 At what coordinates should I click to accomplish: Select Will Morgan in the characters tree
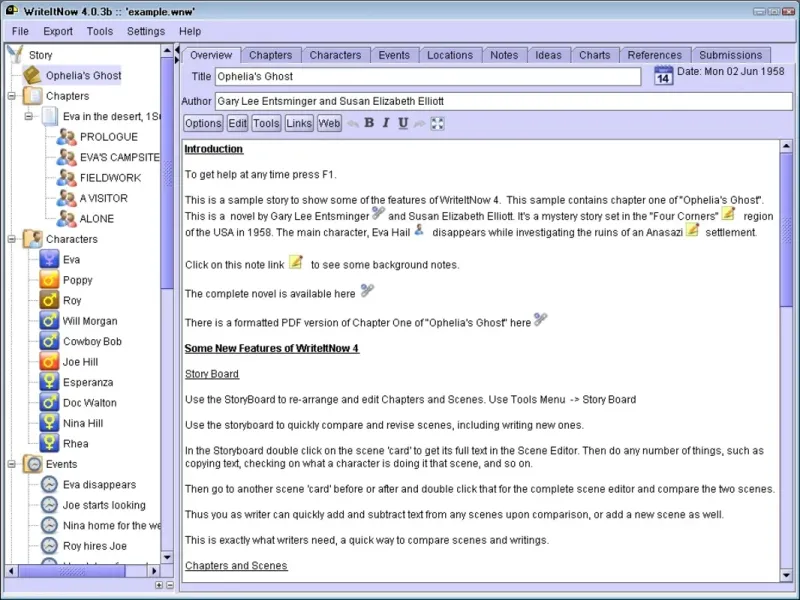coord(90,321)
